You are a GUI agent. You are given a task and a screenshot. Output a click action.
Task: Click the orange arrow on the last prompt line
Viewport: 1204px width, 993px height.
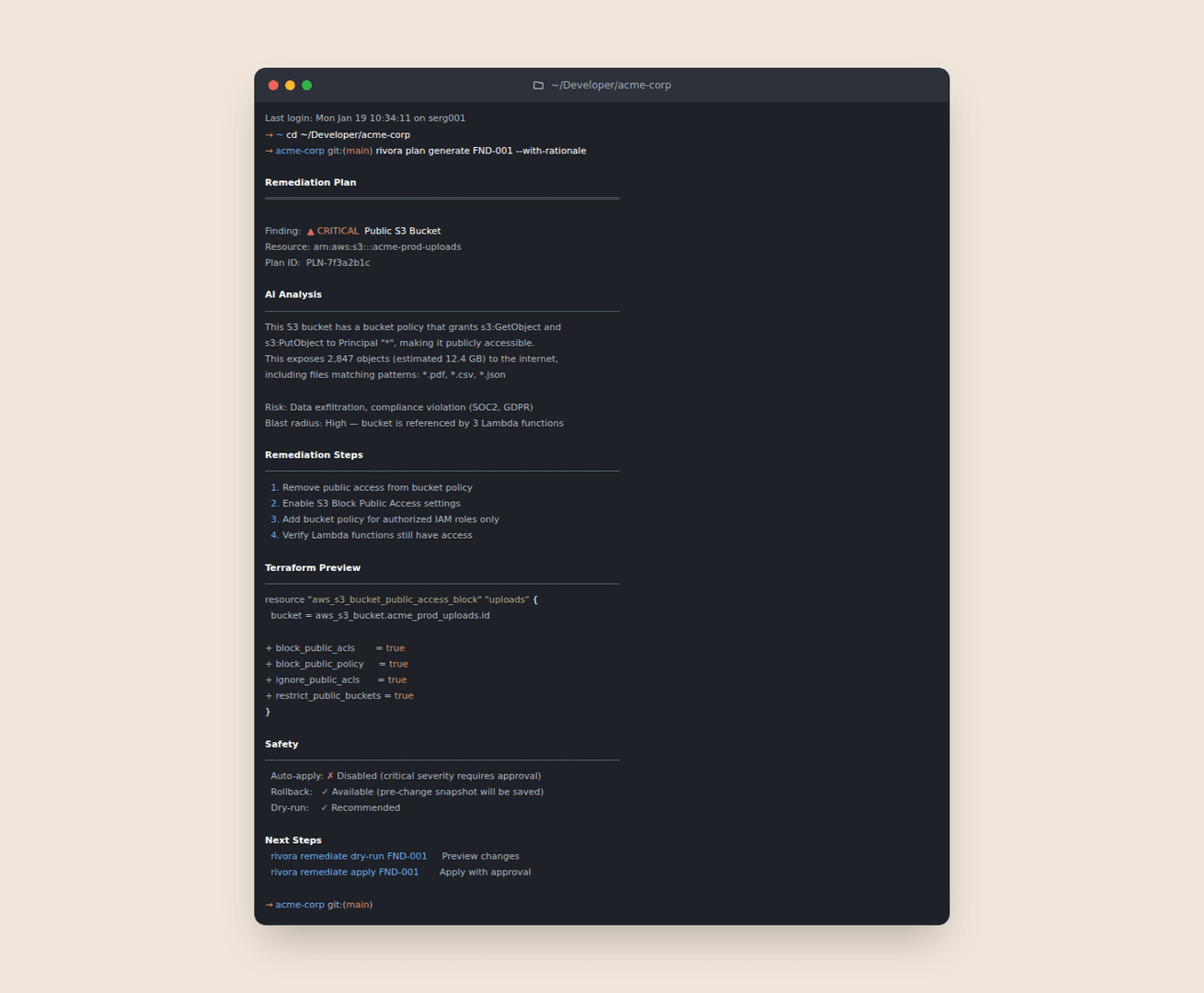pos(269,905)
